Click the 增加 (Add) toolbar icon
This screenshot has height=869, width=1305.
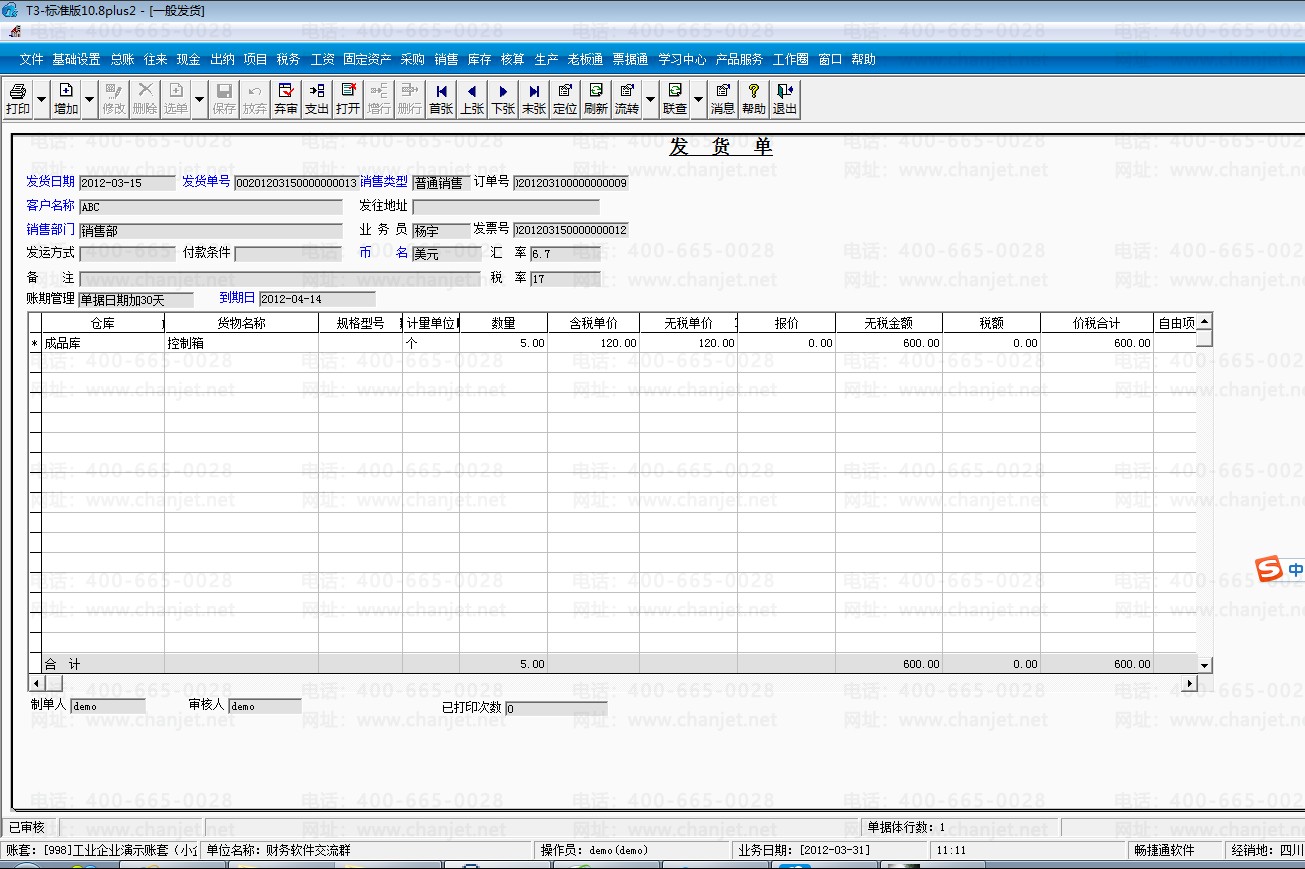66,99
